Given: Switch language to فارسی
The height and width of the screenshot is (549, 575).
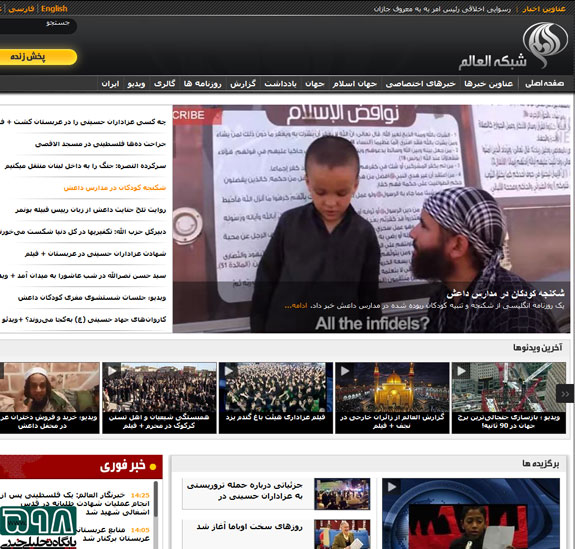Looking at the screenshot, I should click(x=21, y=9).
